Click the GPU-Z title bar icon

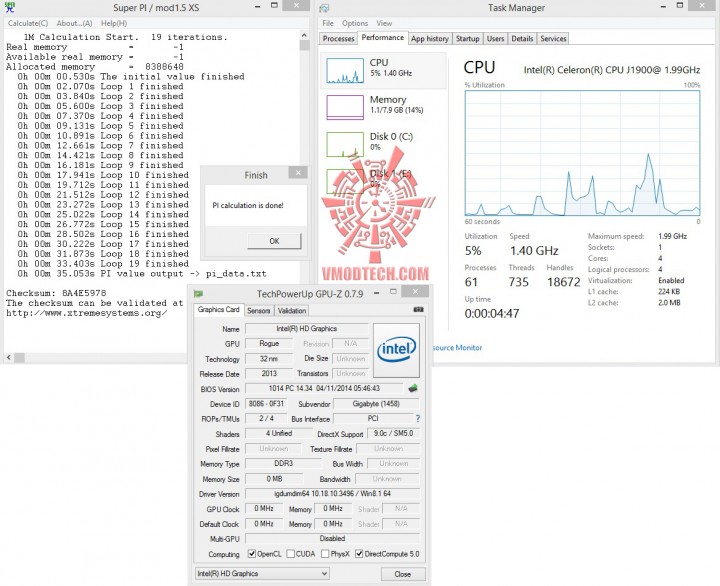click(x=198, y=293)
